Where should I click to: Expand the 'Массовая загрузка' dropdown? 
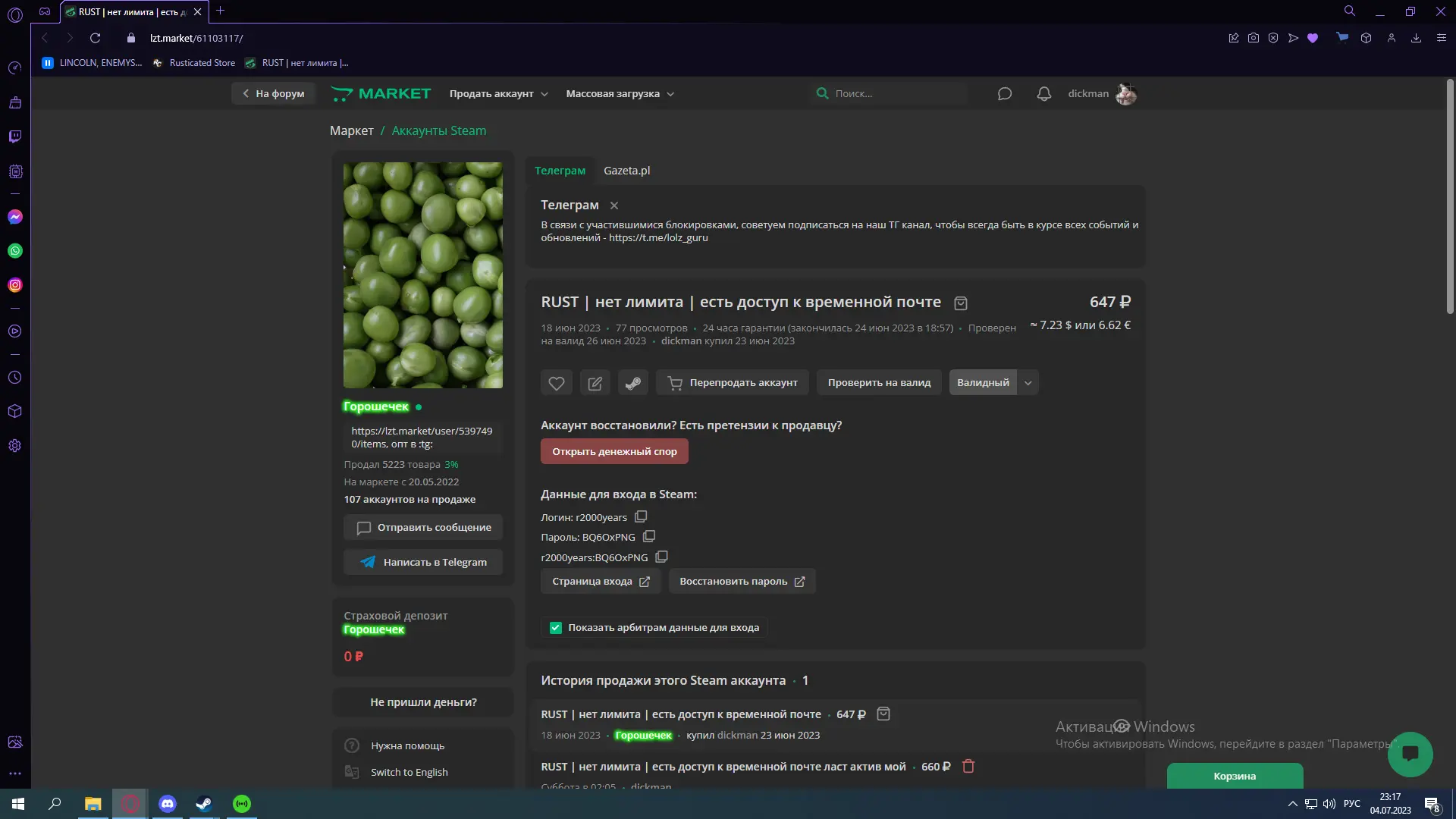pyautogui.click(x=620, y=94)
